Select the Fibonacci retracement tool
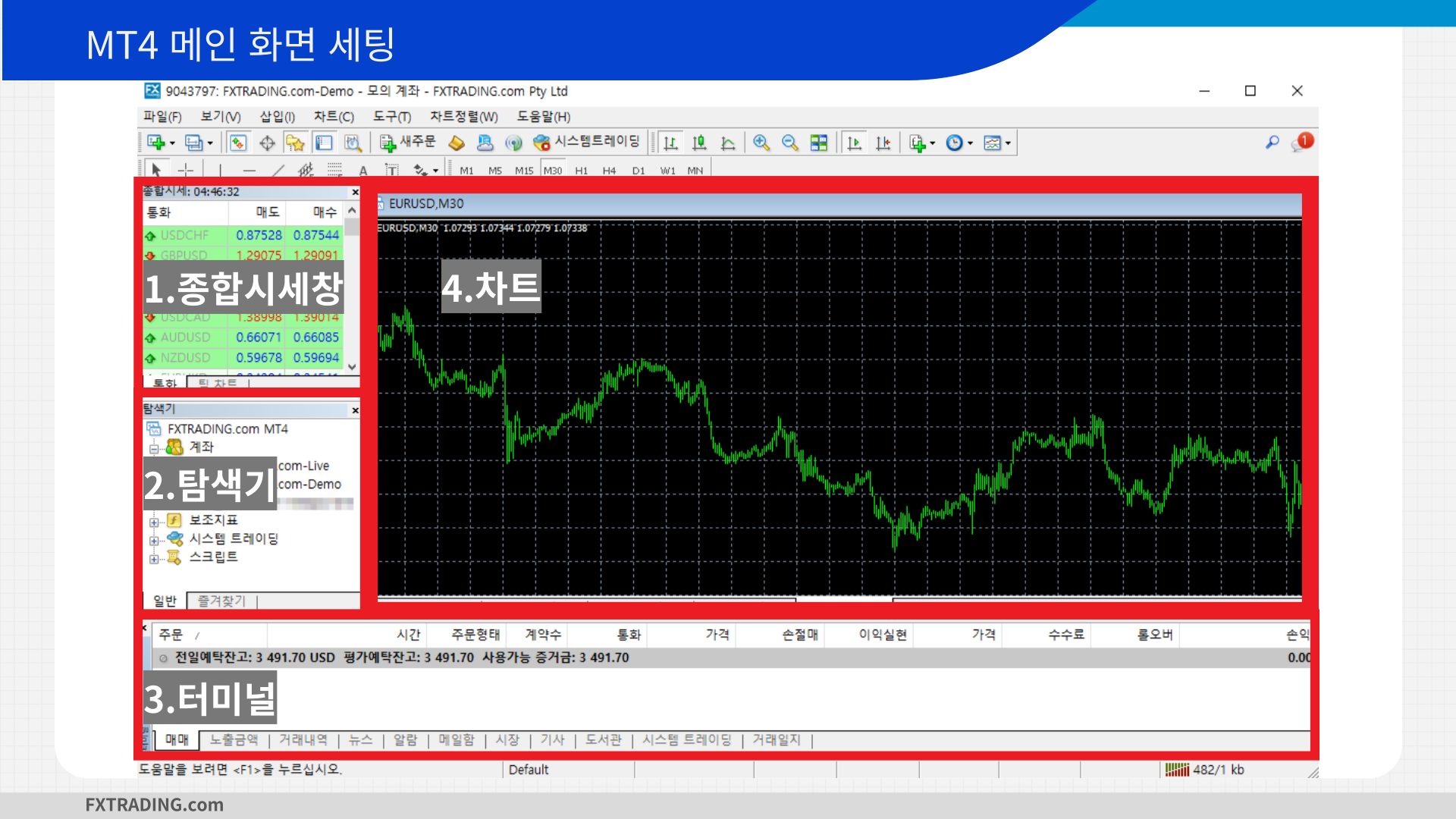 [334, 170]
